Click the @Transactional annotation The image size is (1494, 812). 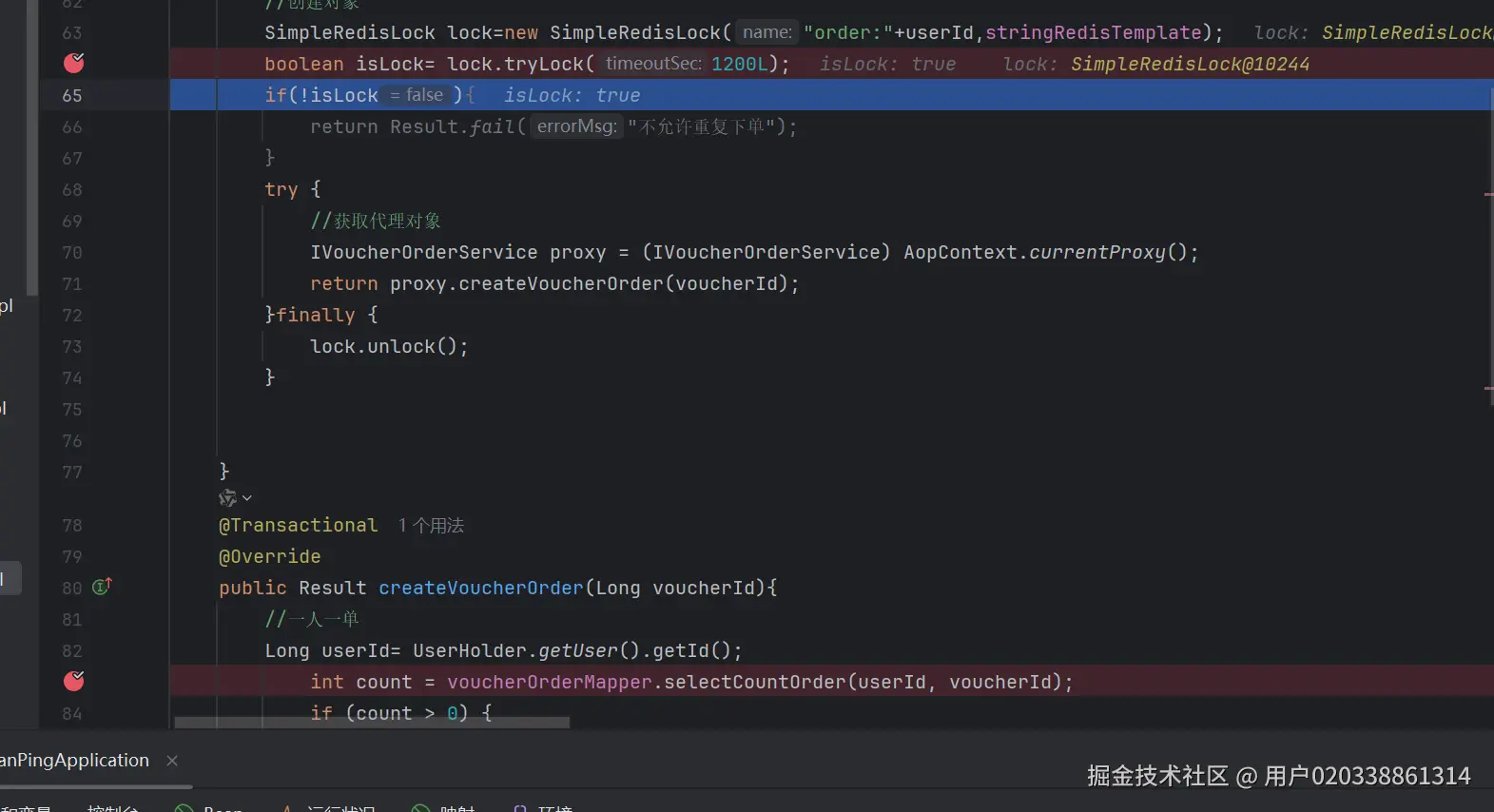click(x=299, y=525)
